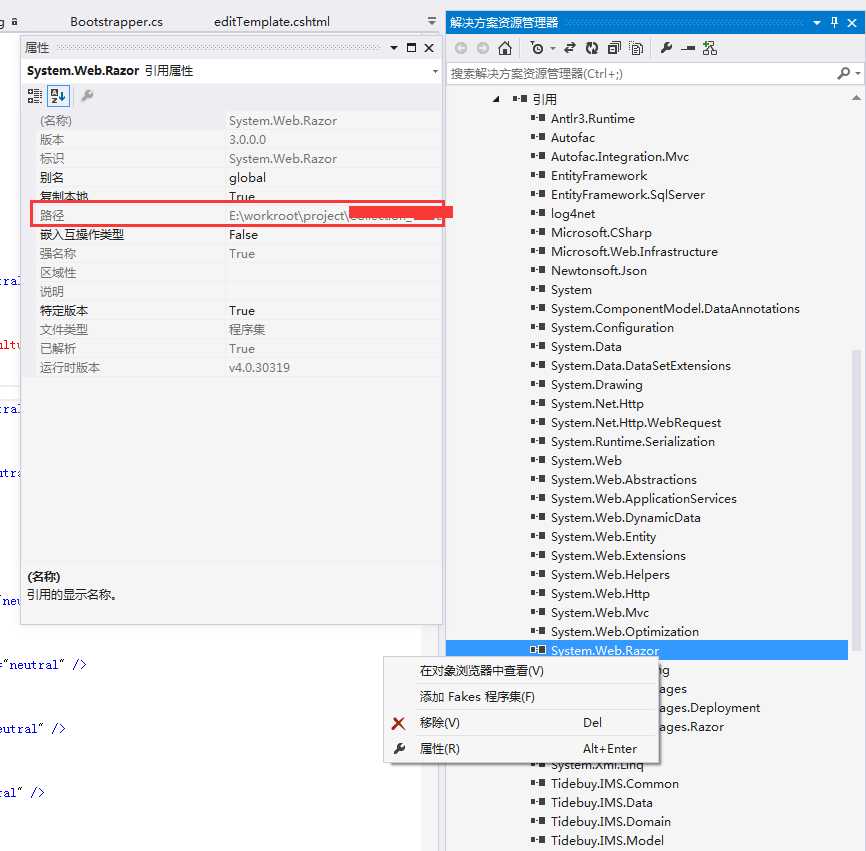Click the 路径 property path value

pos(334,215)
